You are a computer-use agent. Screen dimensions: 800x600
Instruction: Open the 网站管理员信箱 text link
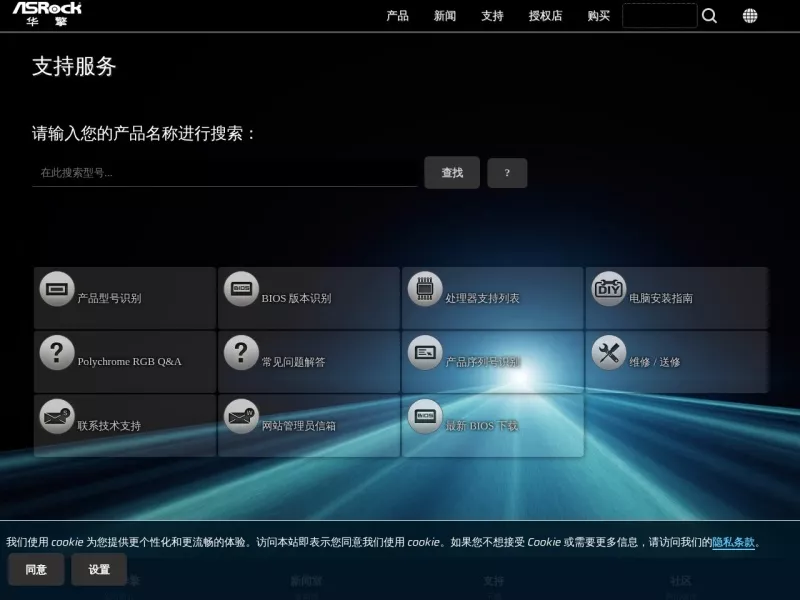pyautogui.click(x=298, y=426)
